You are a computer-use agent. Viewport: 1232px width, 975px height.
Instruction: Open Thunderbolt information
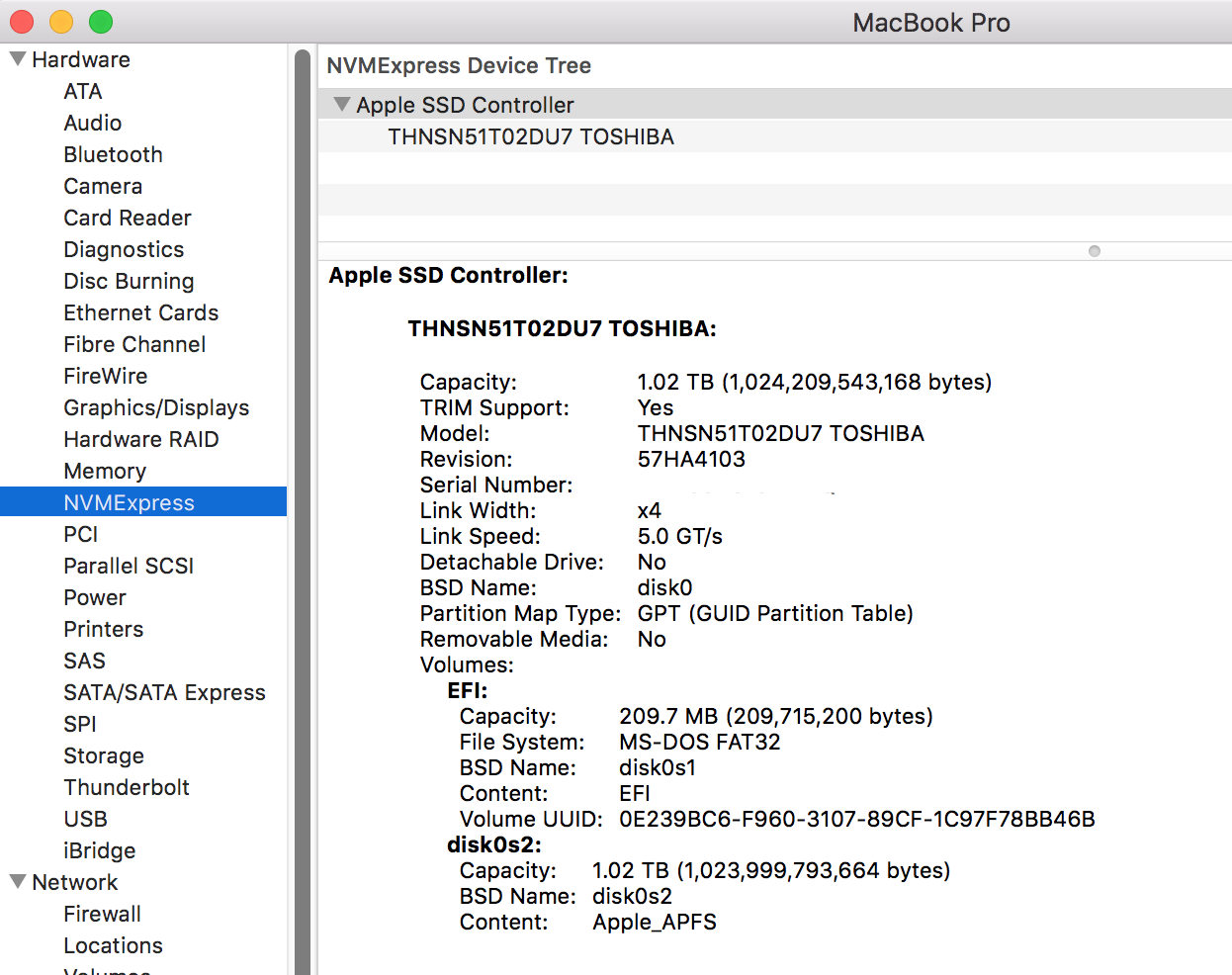point(127,787)
